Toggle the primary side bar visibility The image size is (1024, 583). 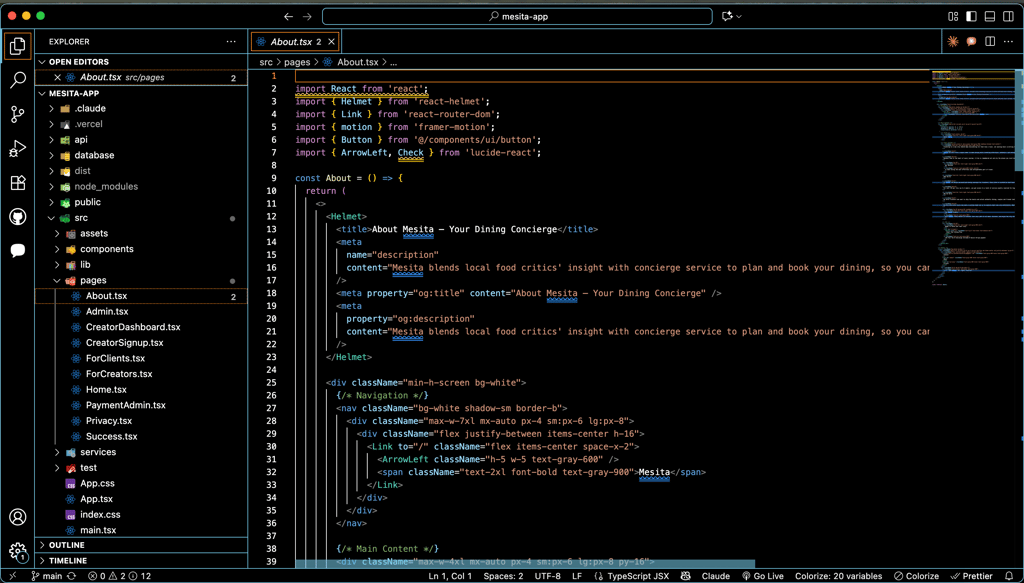pyautogui.click(x=971, y=16)
